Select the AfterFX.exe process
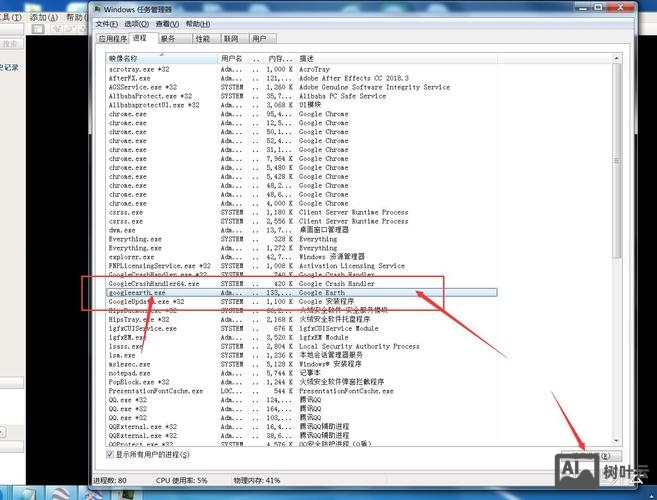This screenshot has width=657, height=500. coord(129,78)
